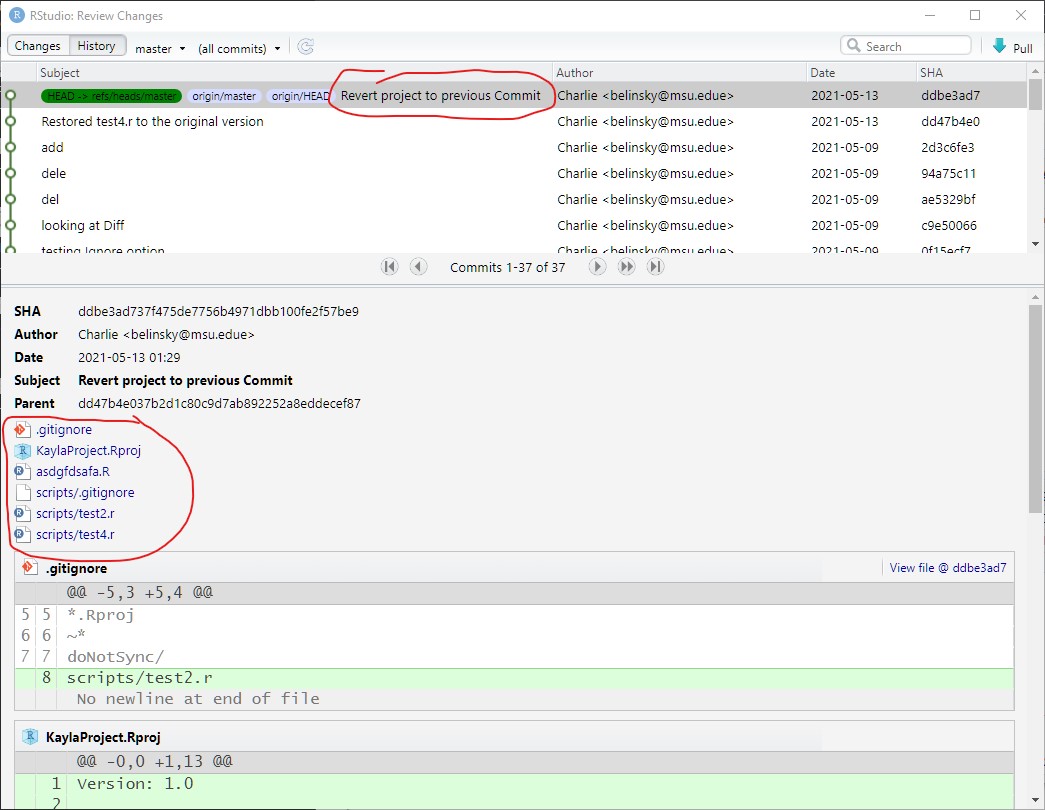This screenshot has width=1045, height=810.
Task: Jump to scripts/test4.r diff link
Action: pos(75,535)
